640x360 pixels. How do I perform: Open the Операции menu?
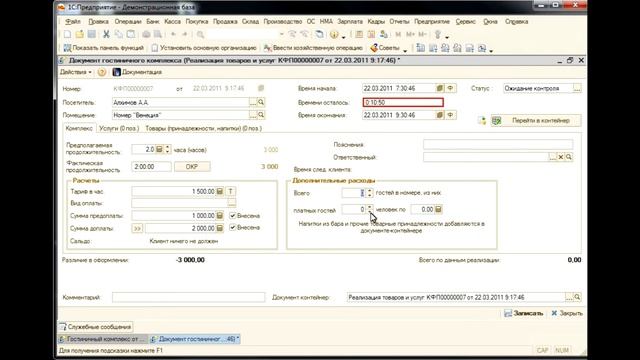point(128,22)
